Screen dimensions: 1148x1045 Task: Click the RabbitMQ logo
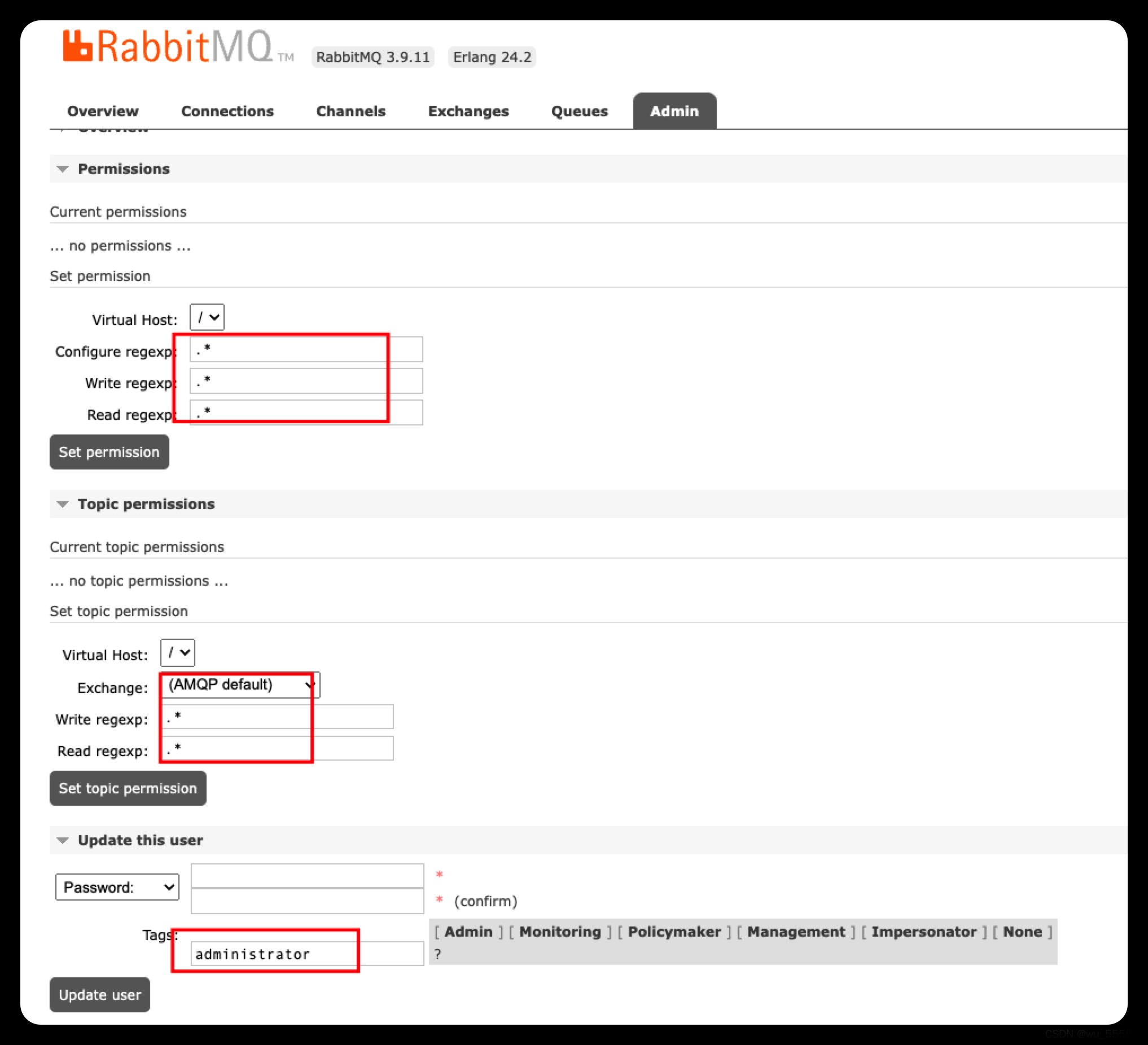click(x=178, y=47)
